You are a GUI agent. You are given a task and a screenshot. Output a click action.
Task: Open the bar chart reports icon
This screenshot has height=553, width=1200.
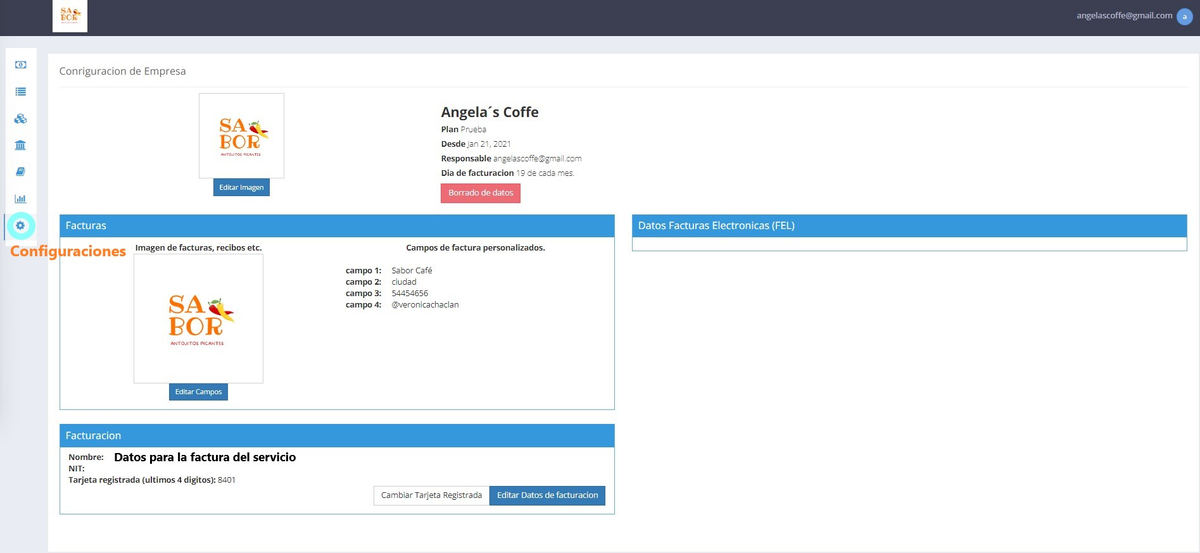(x=20, y=198)
